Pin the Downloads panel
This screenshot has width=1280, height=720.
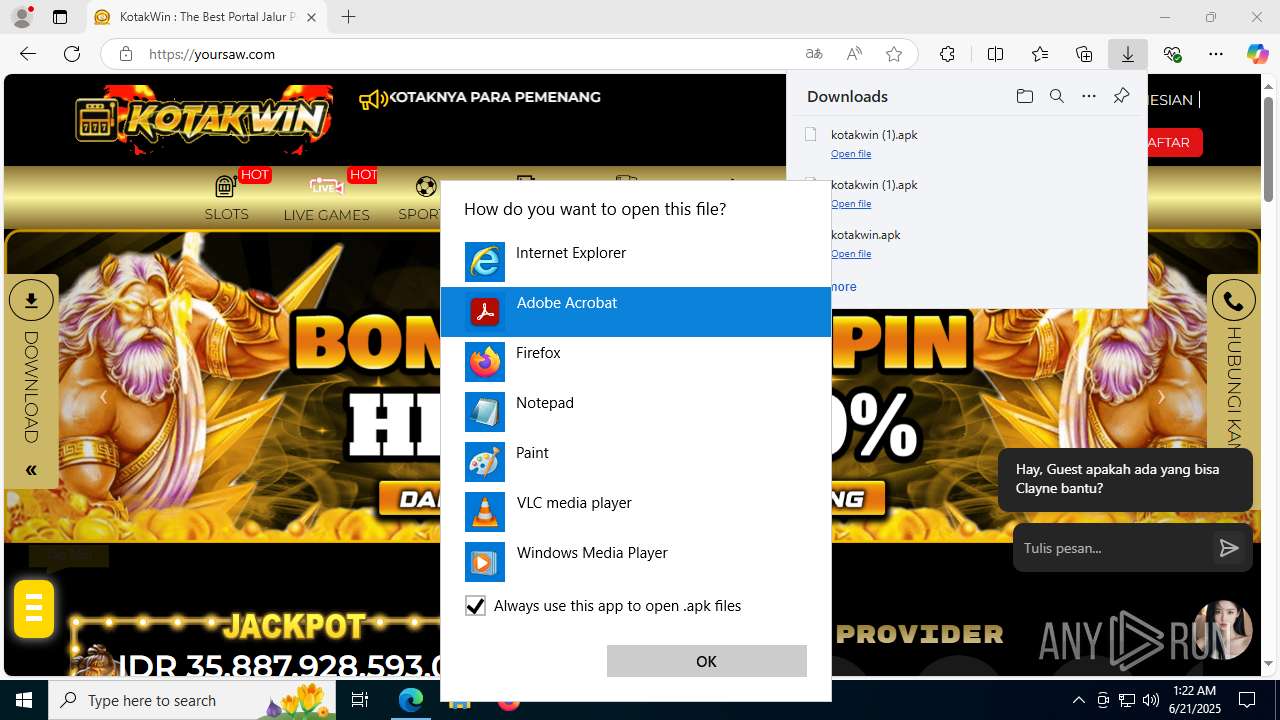point(1121,96)
